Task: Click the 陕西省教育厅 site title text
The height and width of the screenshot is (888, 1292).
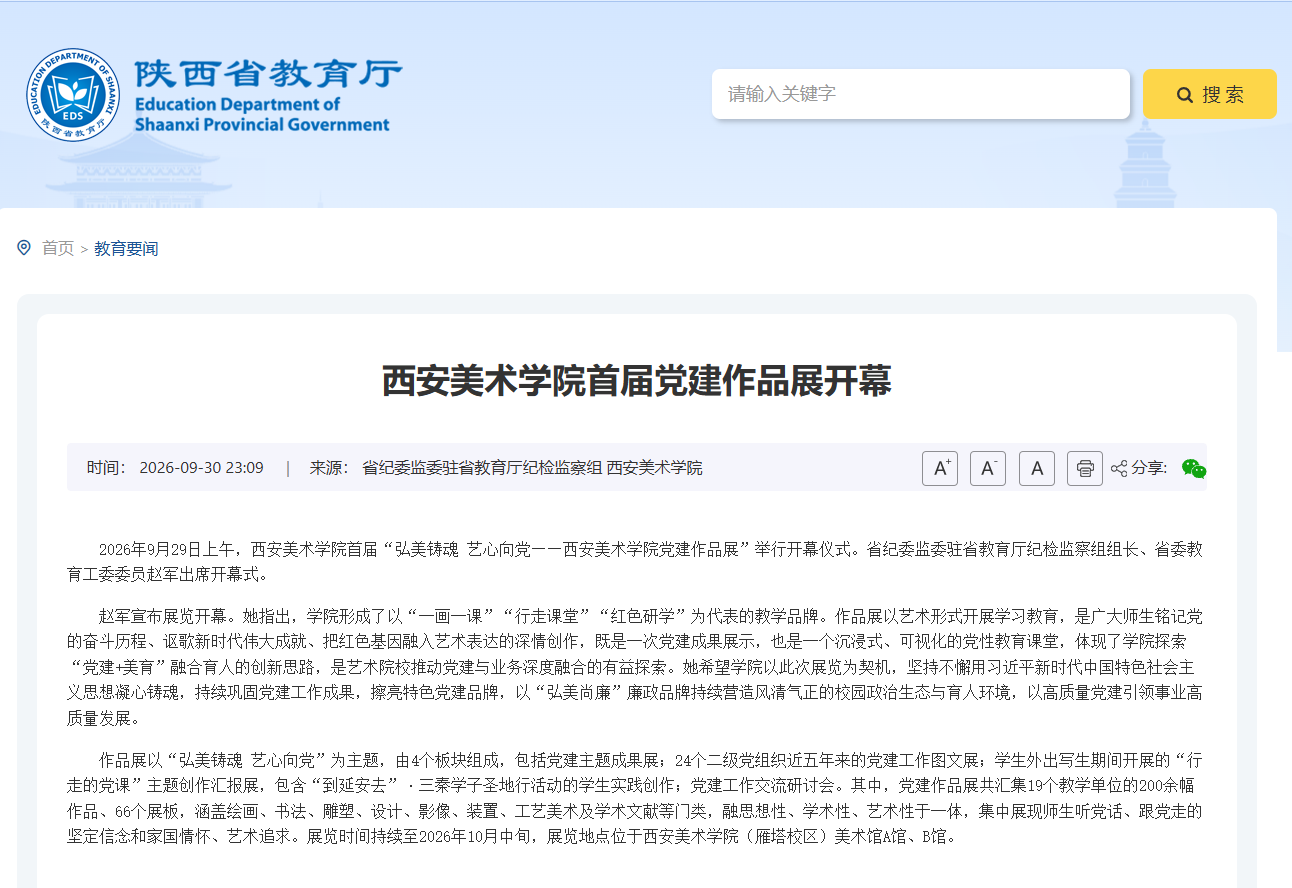Action: (268, 74)
